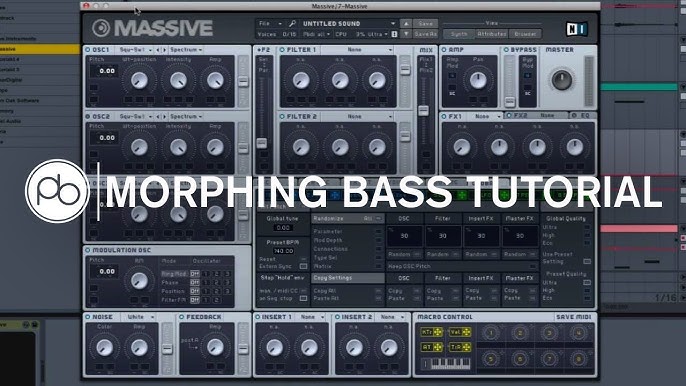Click macro knob 5
Image resolution: width=686 pixels, height=386 pixels.
point(491,359)
